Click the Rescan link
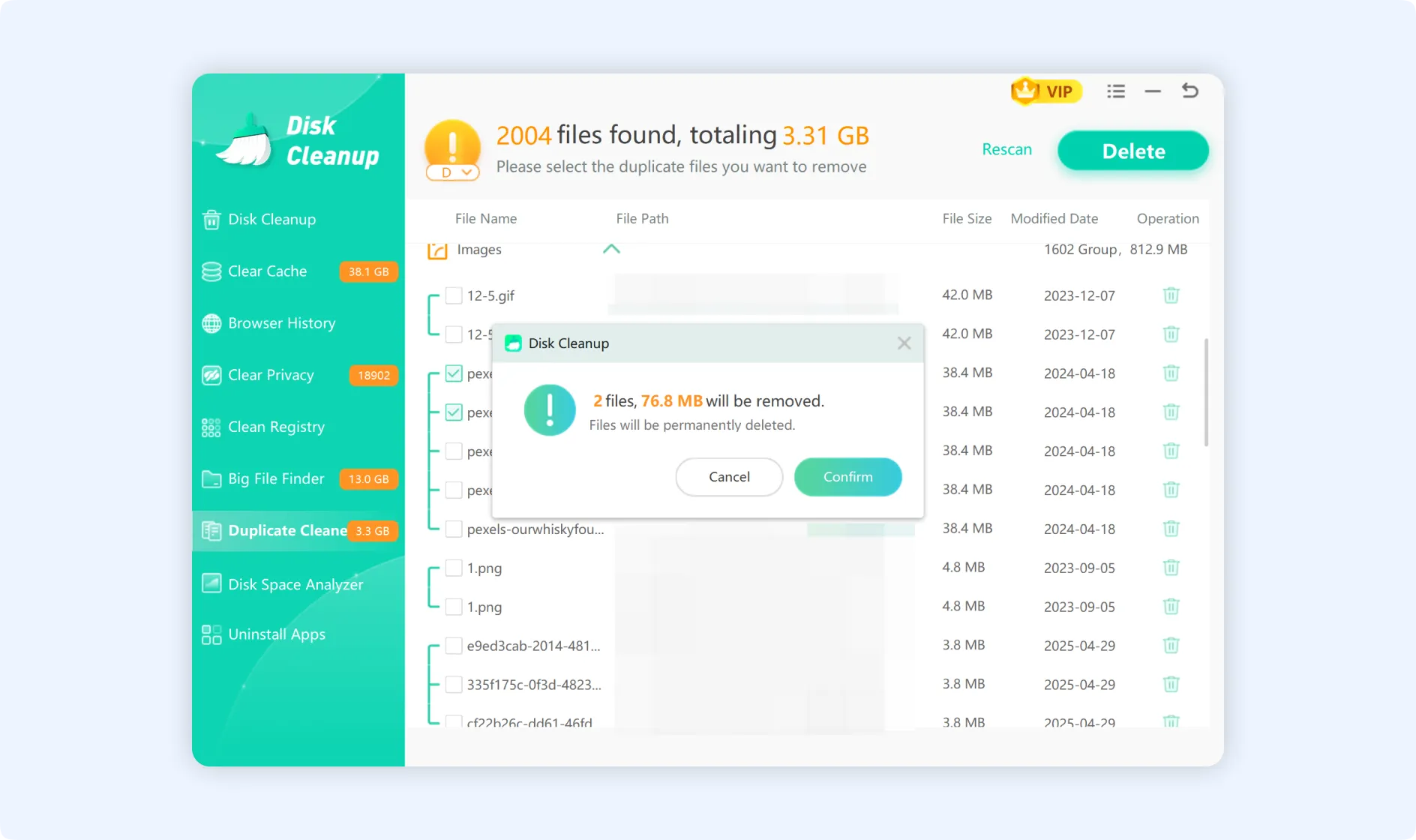 pyautogui.click(x=1006, y=149)
